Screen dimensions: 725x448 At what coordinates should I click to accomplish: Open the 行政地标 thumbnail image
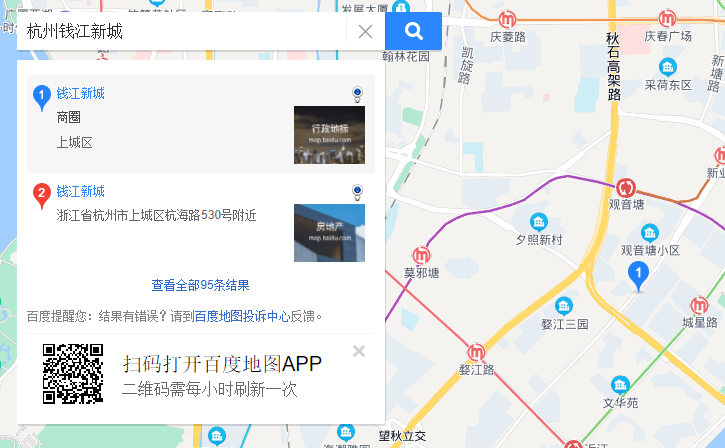[329, 135]
